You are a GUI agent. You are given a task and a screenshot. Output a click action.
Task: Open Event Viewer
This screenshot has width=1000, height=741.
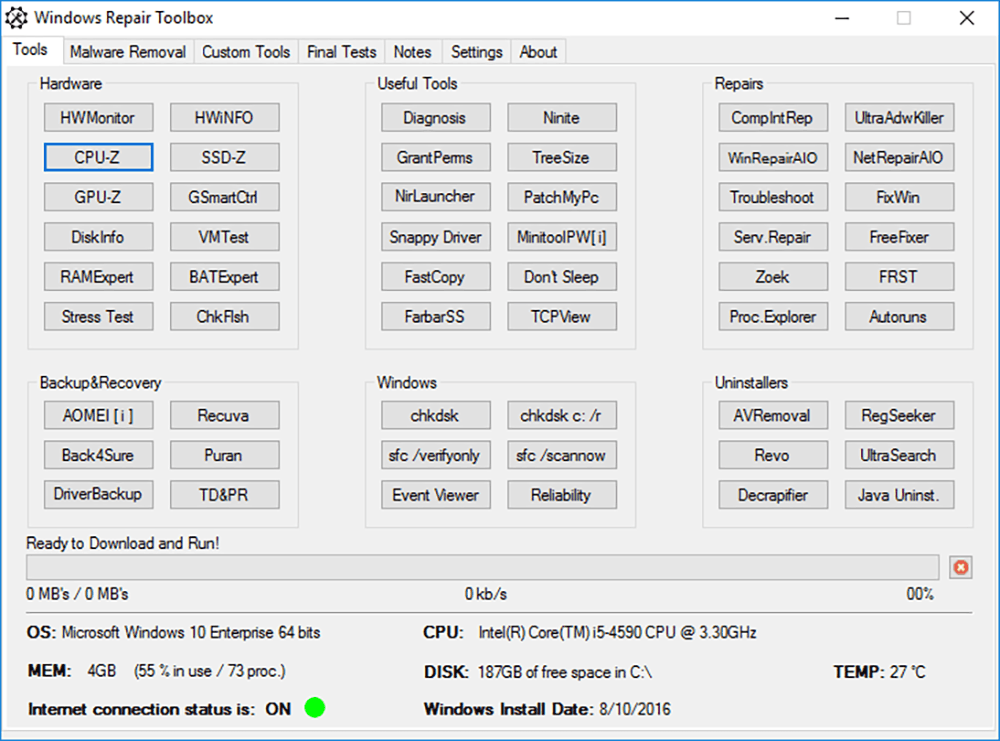pyautogui.click(x=436, y=494)
